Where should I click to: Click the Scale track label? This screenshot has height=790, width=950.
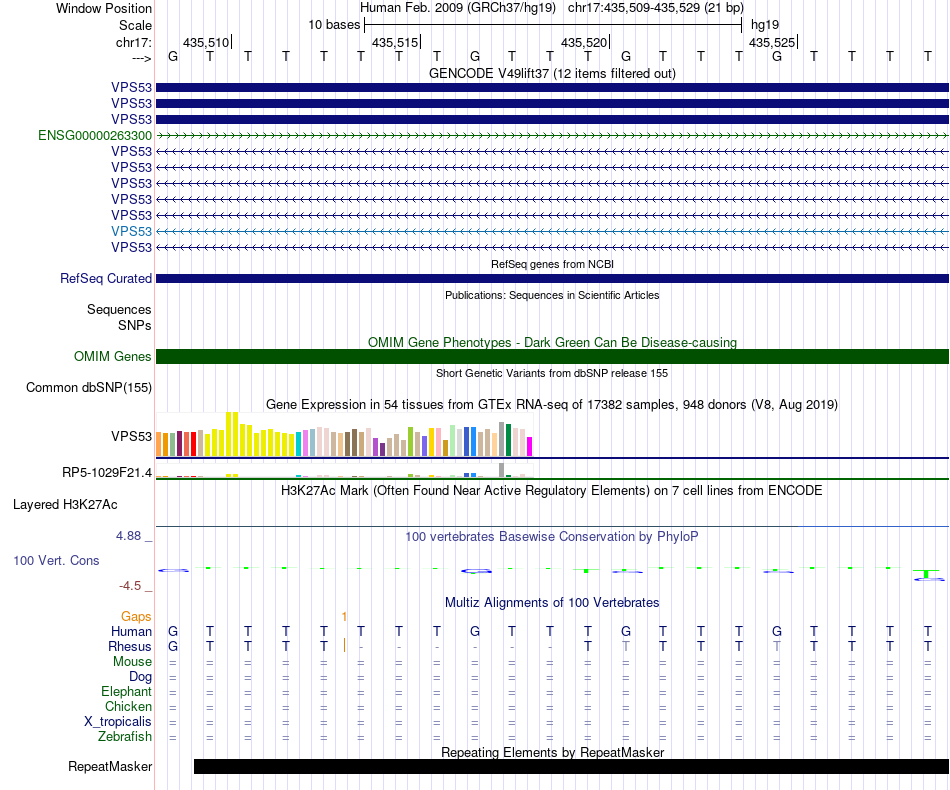tap(135, 25)
